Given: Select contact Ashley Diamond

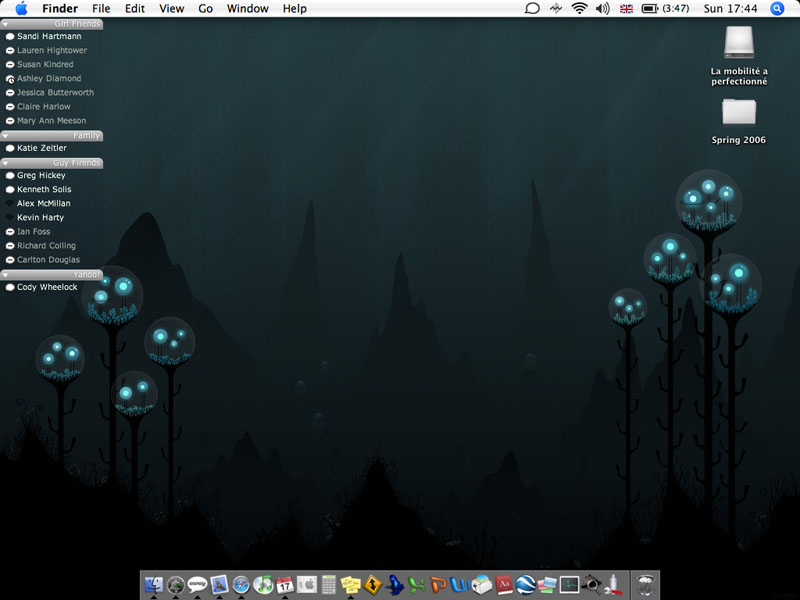Looking at the screenshot, I should 49,79.
